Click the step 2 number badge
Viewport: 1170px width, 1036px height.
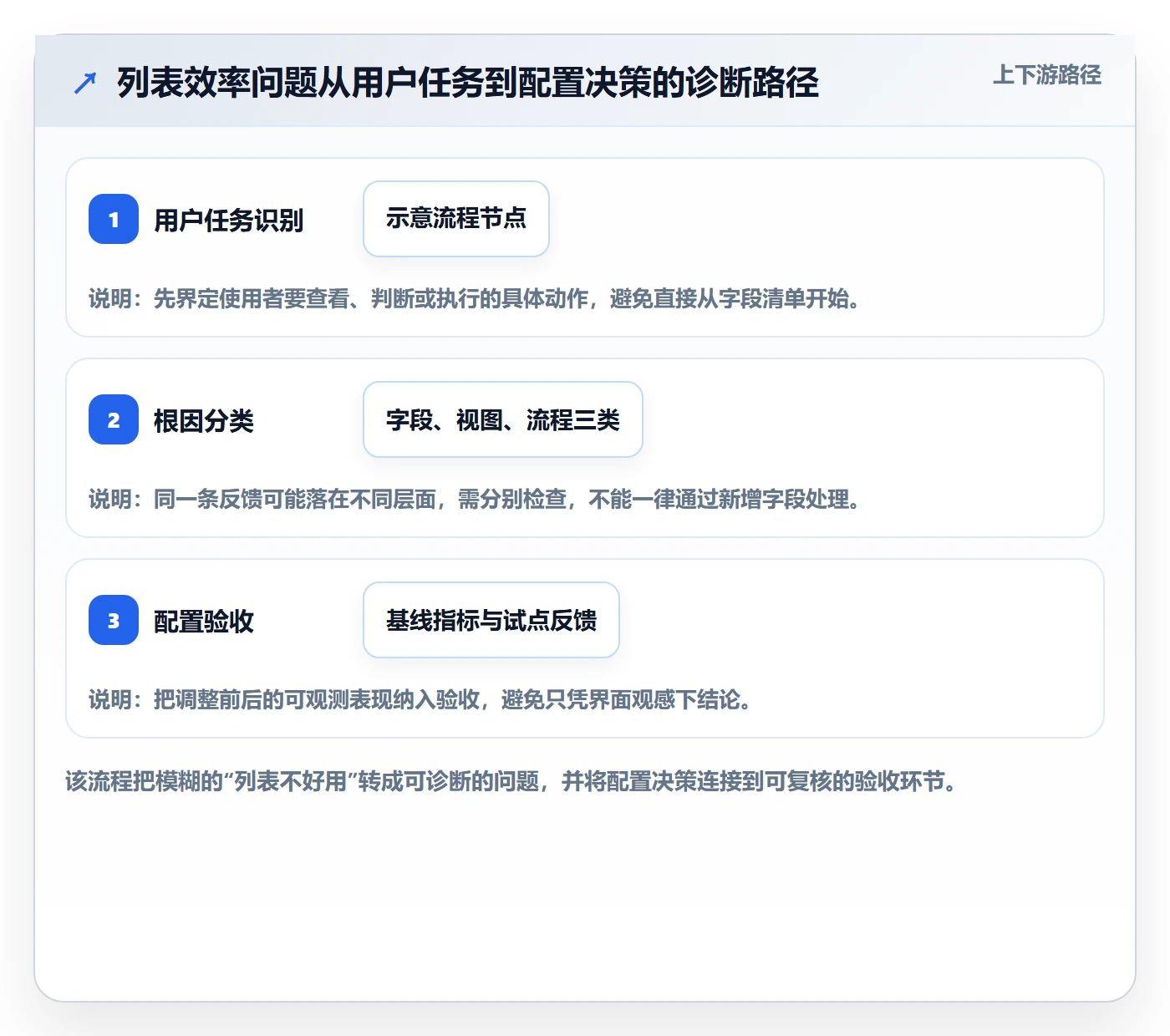pos(114,419)
